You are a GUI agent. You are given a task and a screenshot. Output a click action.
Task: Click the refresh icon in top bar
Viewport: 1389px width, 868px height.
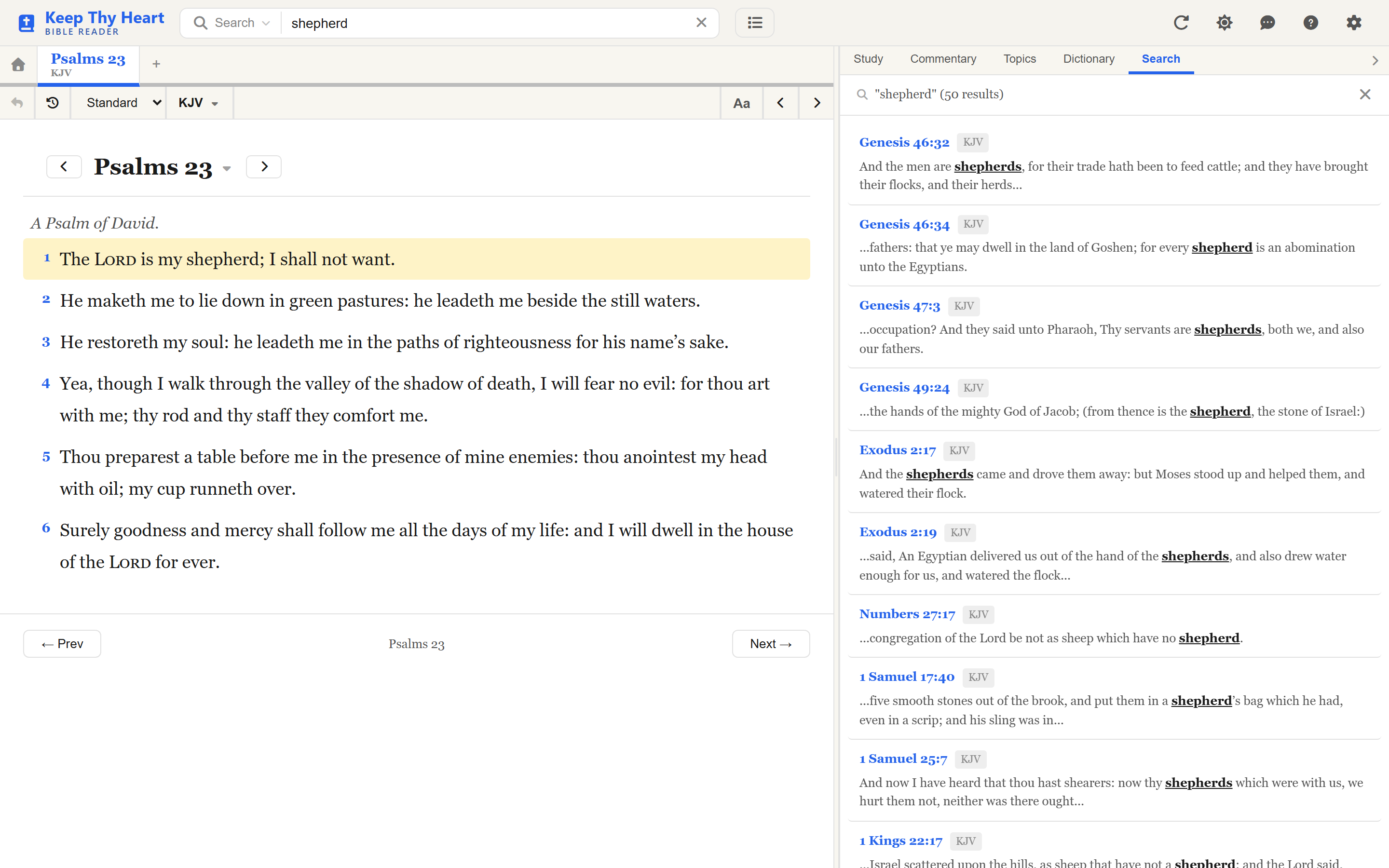tap(1181, 23)
